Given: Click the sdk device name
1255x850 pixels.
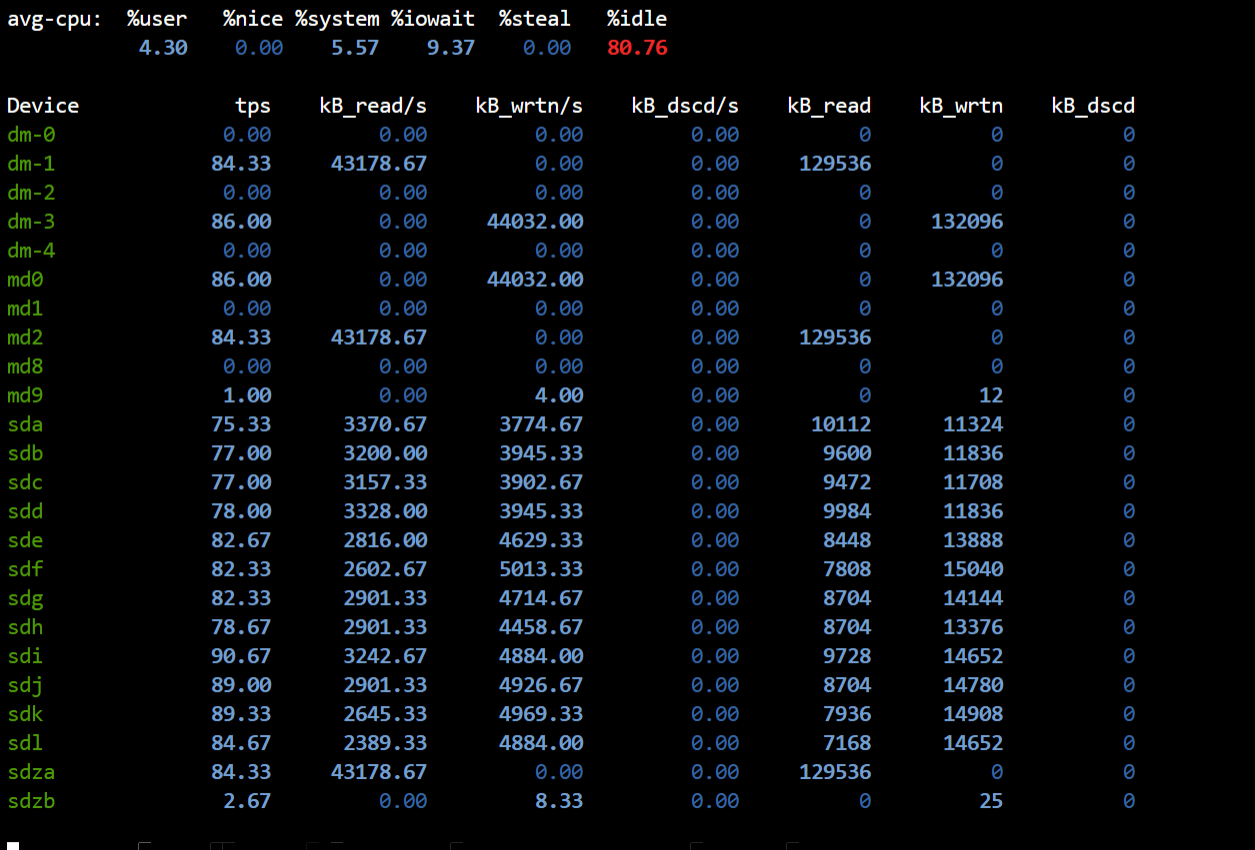Looking at the screenshot, I should pyautogui.click(x=25, y=715).
